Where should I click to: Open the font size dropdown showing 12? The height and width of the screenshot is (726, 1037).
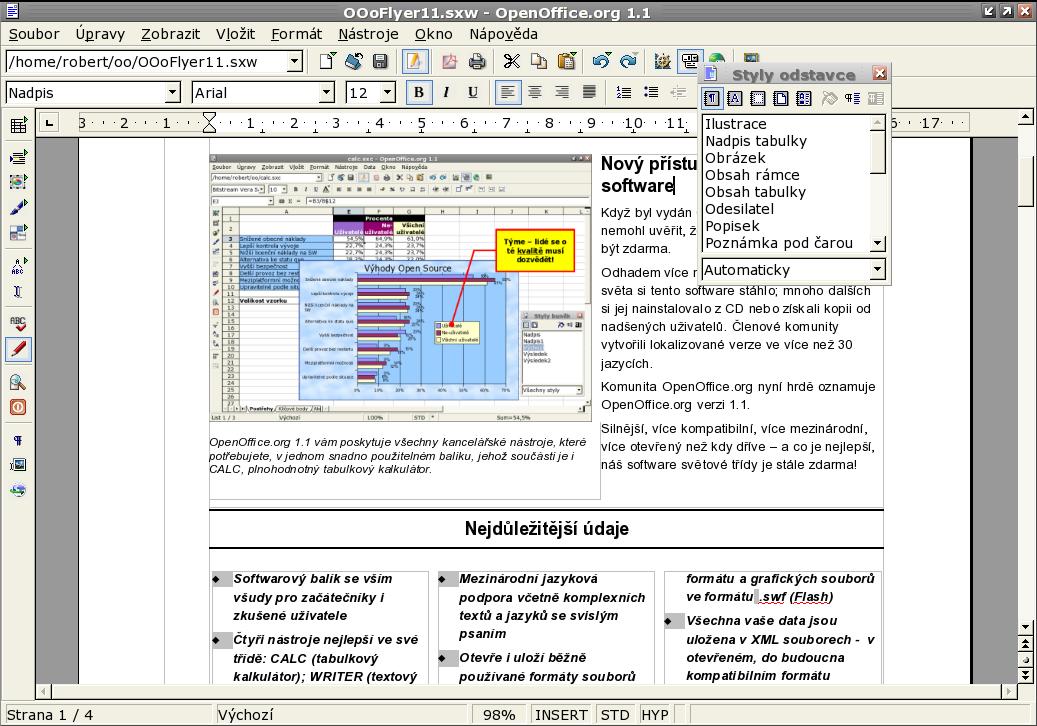(x=388, y=93)
